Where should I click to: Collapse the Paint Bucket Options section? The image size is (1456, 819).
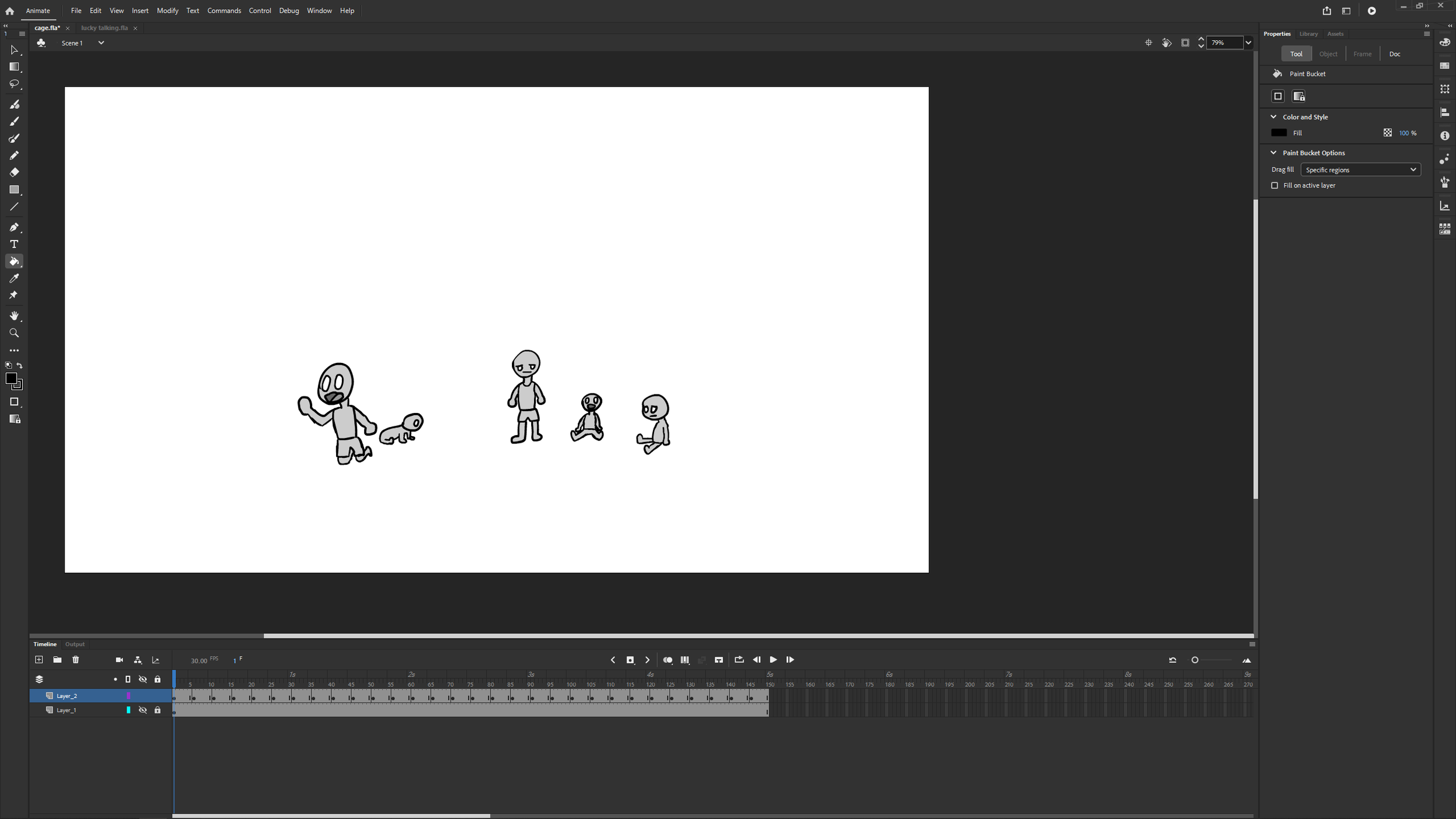coord(1274,153)
